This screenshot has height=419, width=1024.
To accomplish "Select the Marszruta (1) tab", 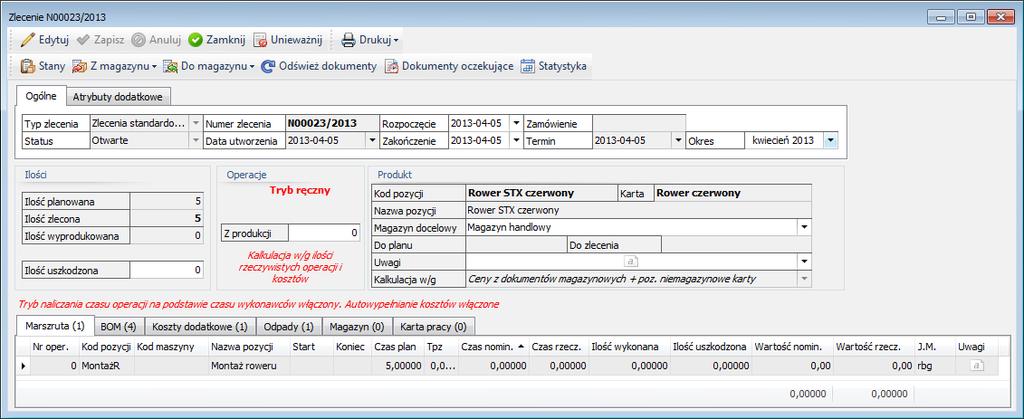I will click(55, 324).
